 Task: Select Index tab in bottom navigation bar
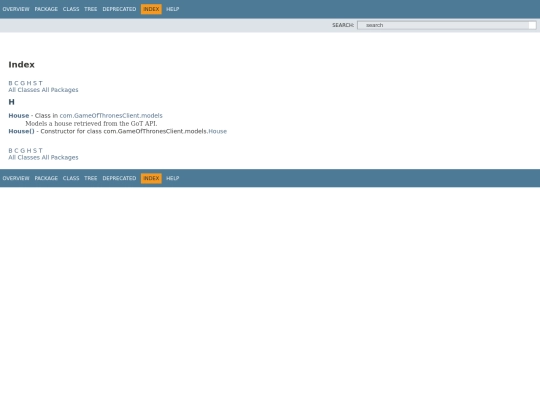pyautogui.click(x=151, y=178)
